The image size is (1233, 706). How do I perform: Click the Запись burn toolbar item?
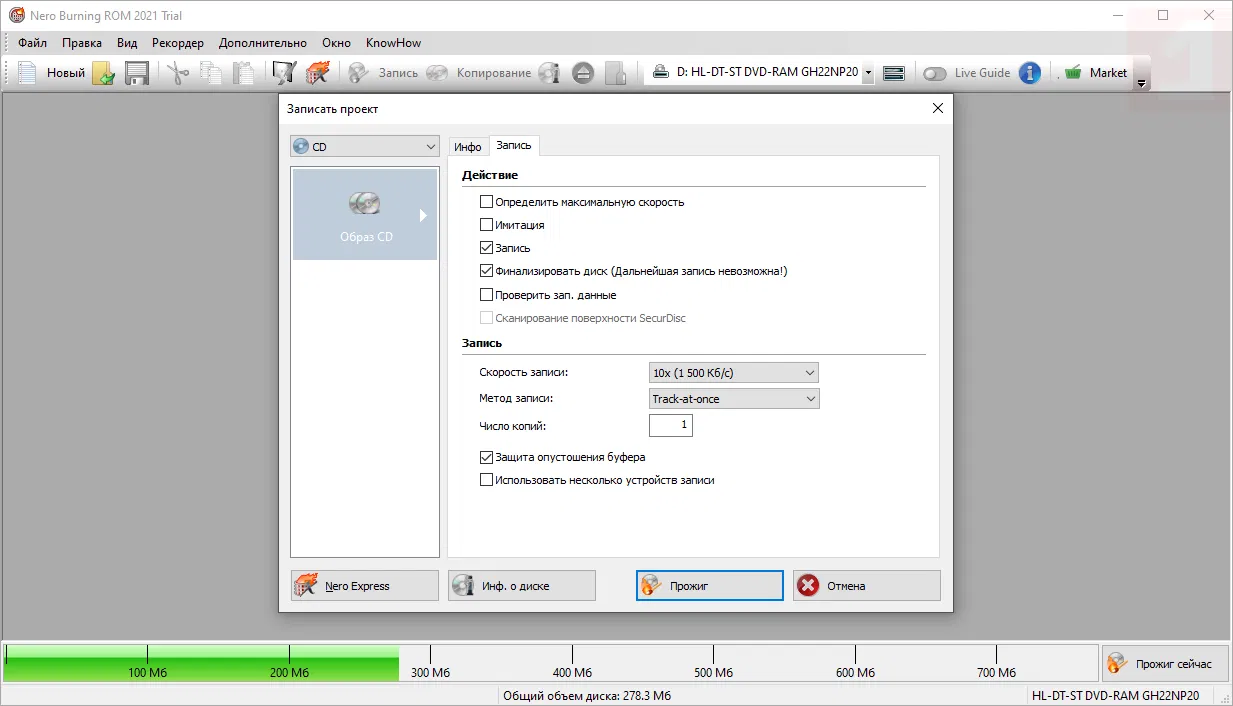point(382,73)
